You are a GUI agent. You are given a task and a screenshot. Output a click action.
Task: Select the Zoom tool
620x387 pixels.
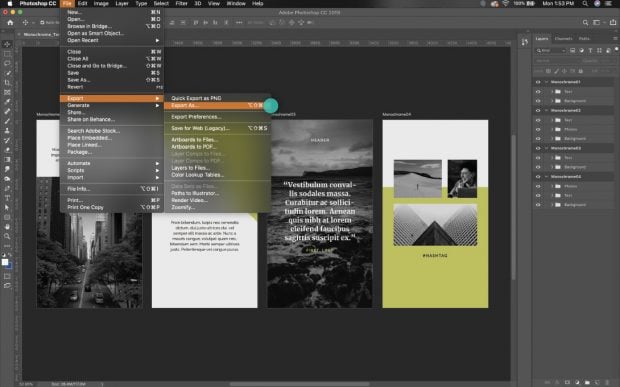[x=7, y=236]
